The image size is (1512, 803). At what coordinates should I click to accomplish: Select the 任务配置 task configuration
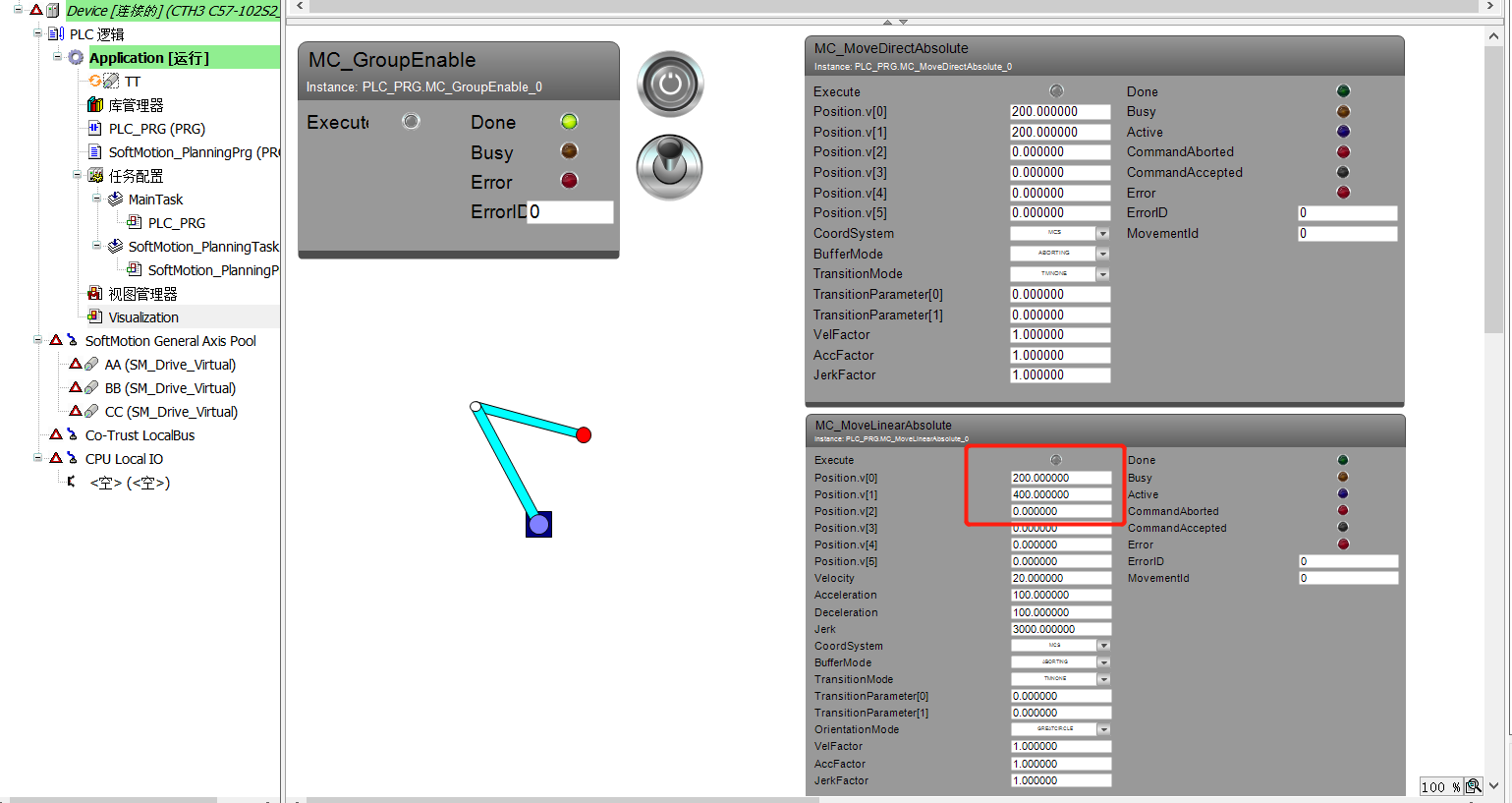pos(136,176)
